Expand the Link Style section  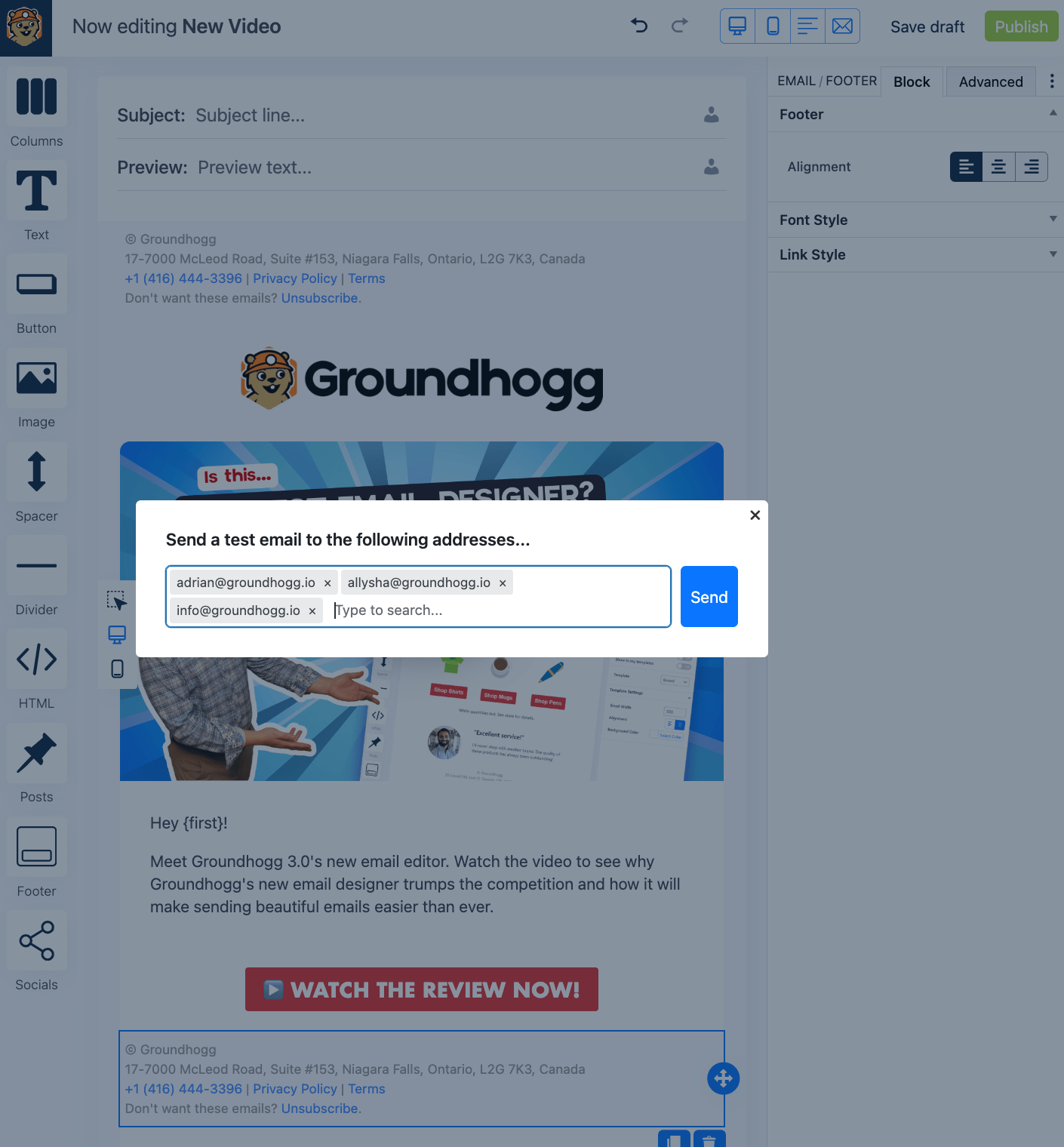click(915, 254)
